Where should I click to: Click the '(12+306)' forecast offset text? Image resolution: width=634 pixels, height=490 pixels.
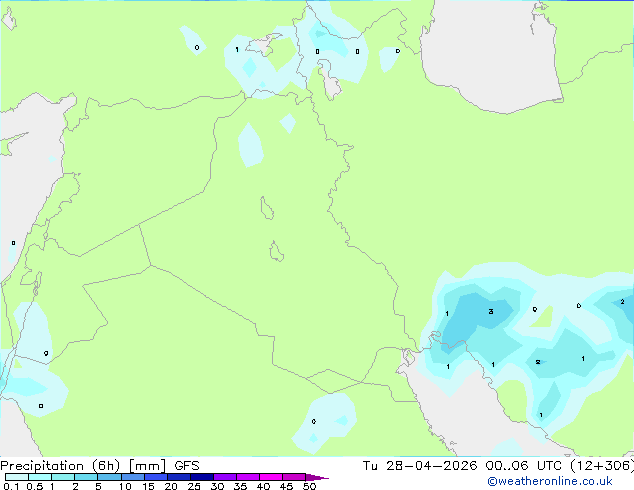coord(602,466)
